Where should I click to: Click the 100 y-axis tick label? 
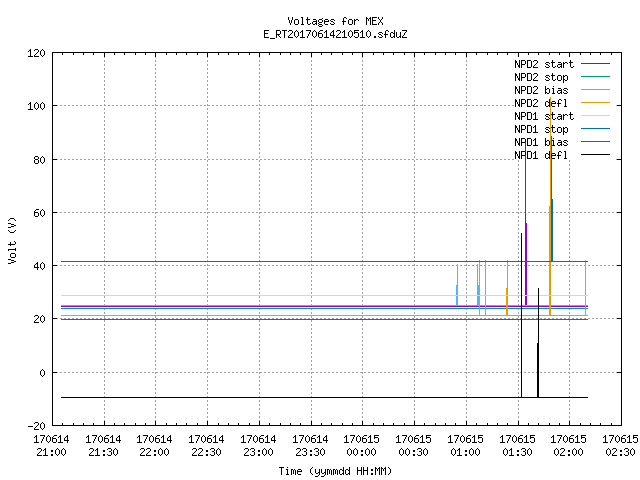(36, 106)
